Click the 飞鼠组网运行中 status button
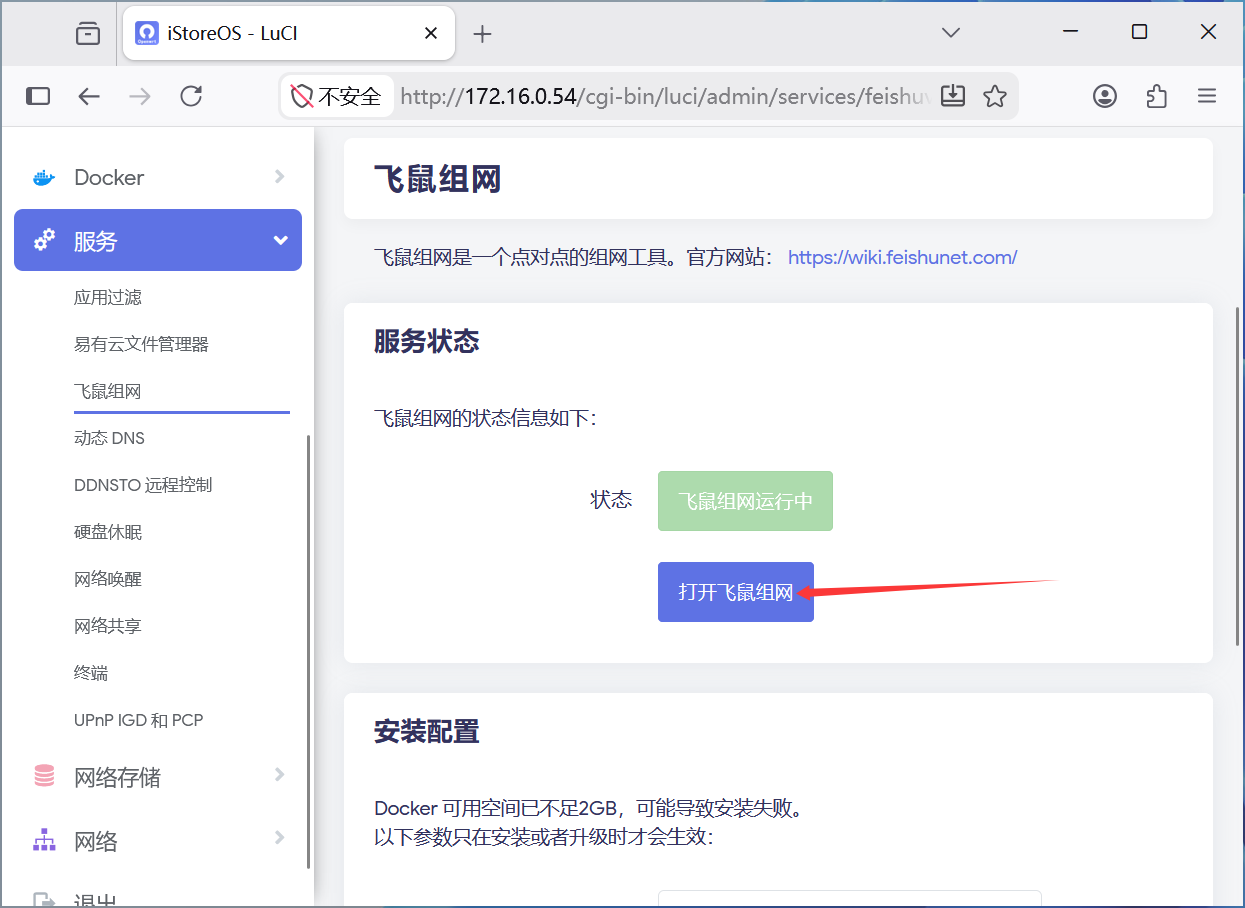This screenshot has width=1245, height=908. click(x=745, y=501)
